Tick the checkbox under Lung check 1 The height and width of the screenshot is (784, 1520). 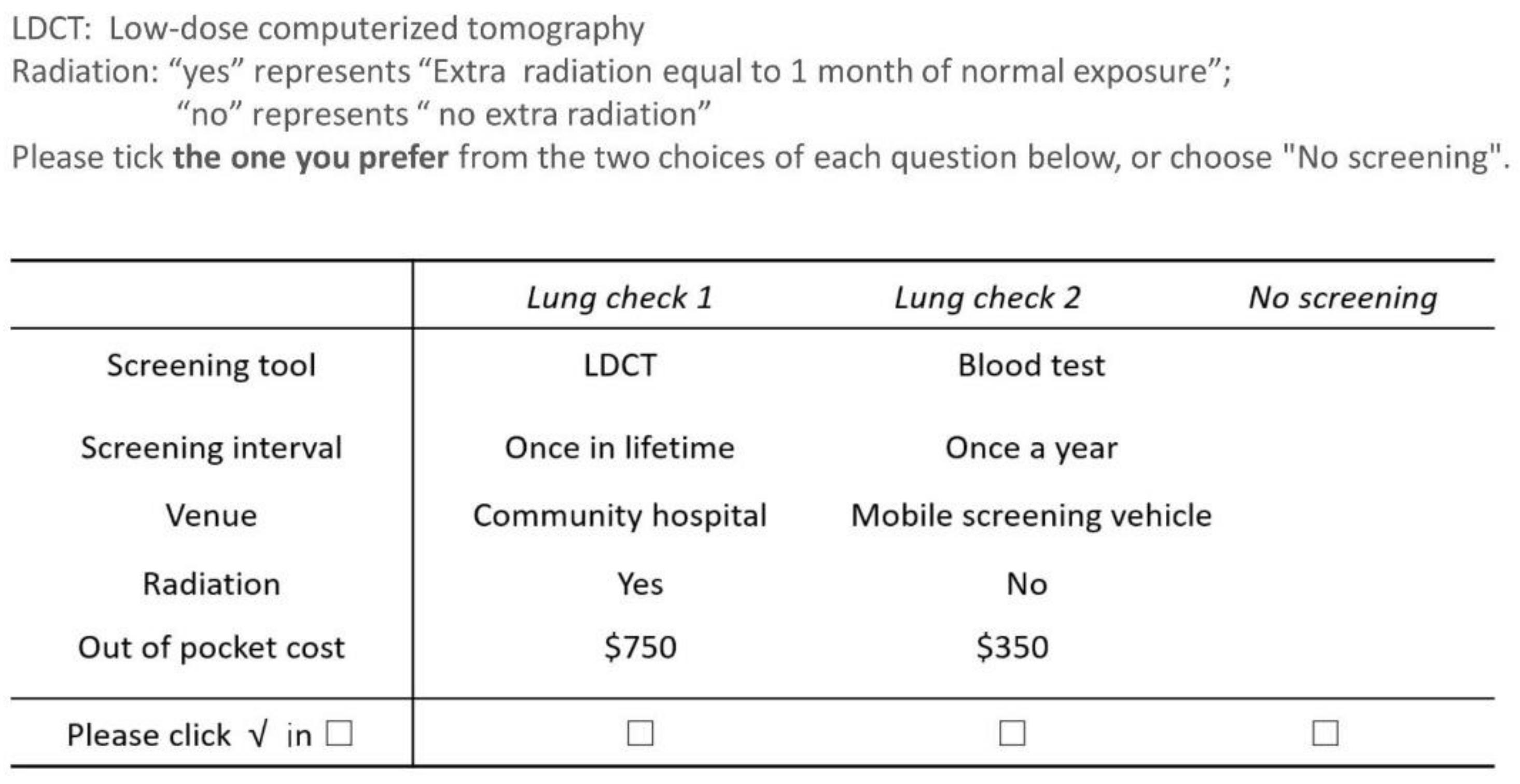pos(640,733)
